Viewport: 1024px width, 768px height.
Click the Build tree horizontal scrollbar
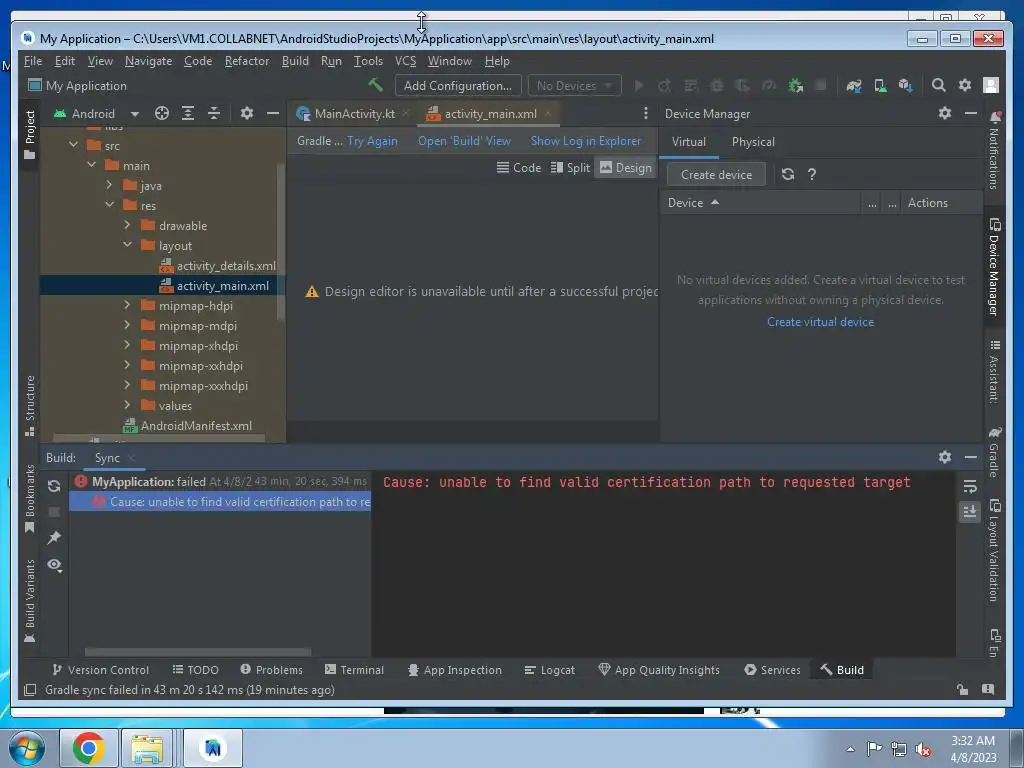[198, 651]
